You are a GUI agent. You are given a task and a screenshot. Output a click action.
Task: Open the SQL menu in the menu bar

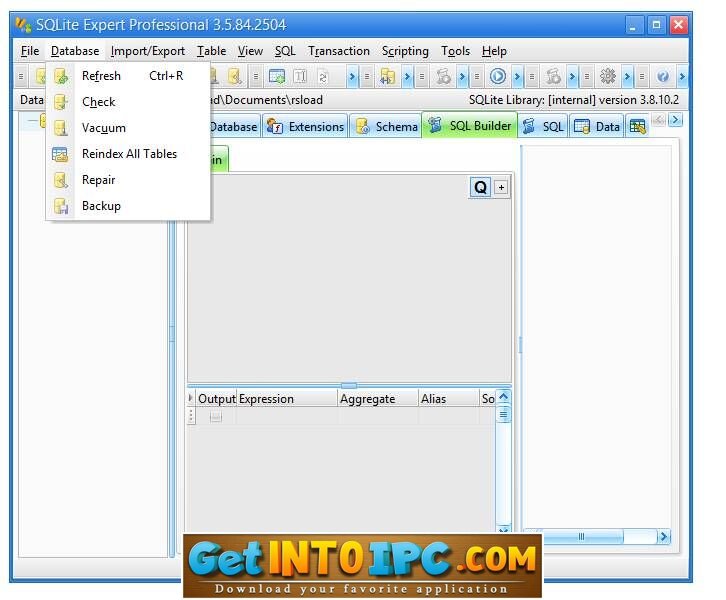point(285,51)
